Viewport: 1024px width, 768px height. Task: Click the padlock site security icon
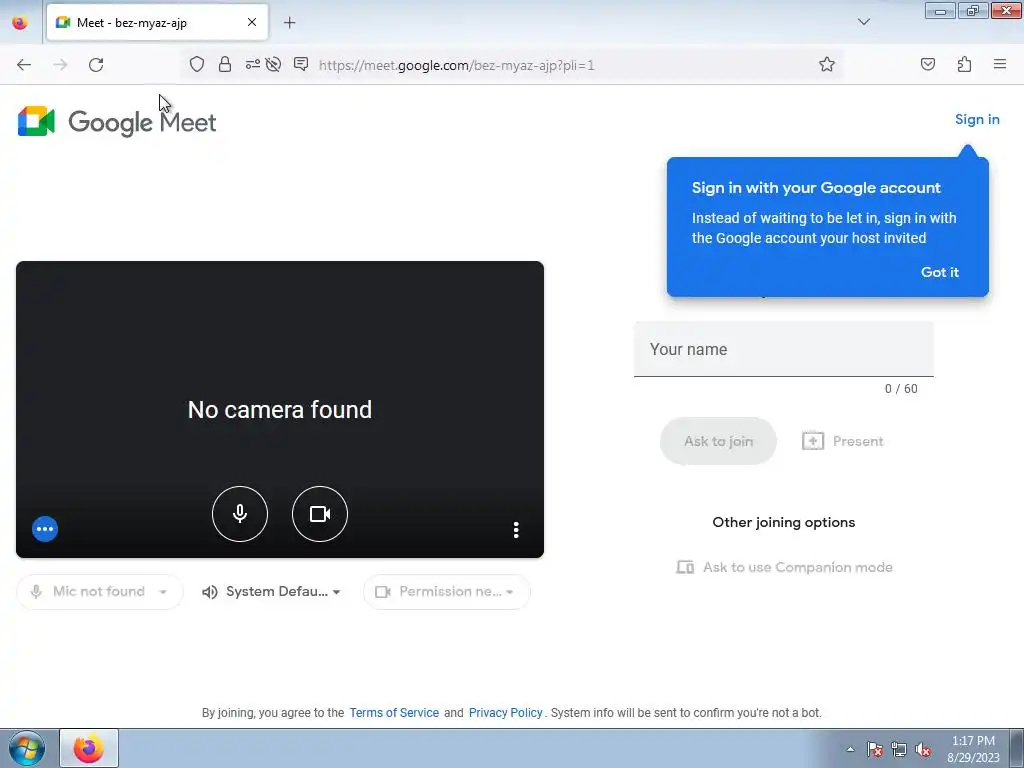tap(225, 64)
